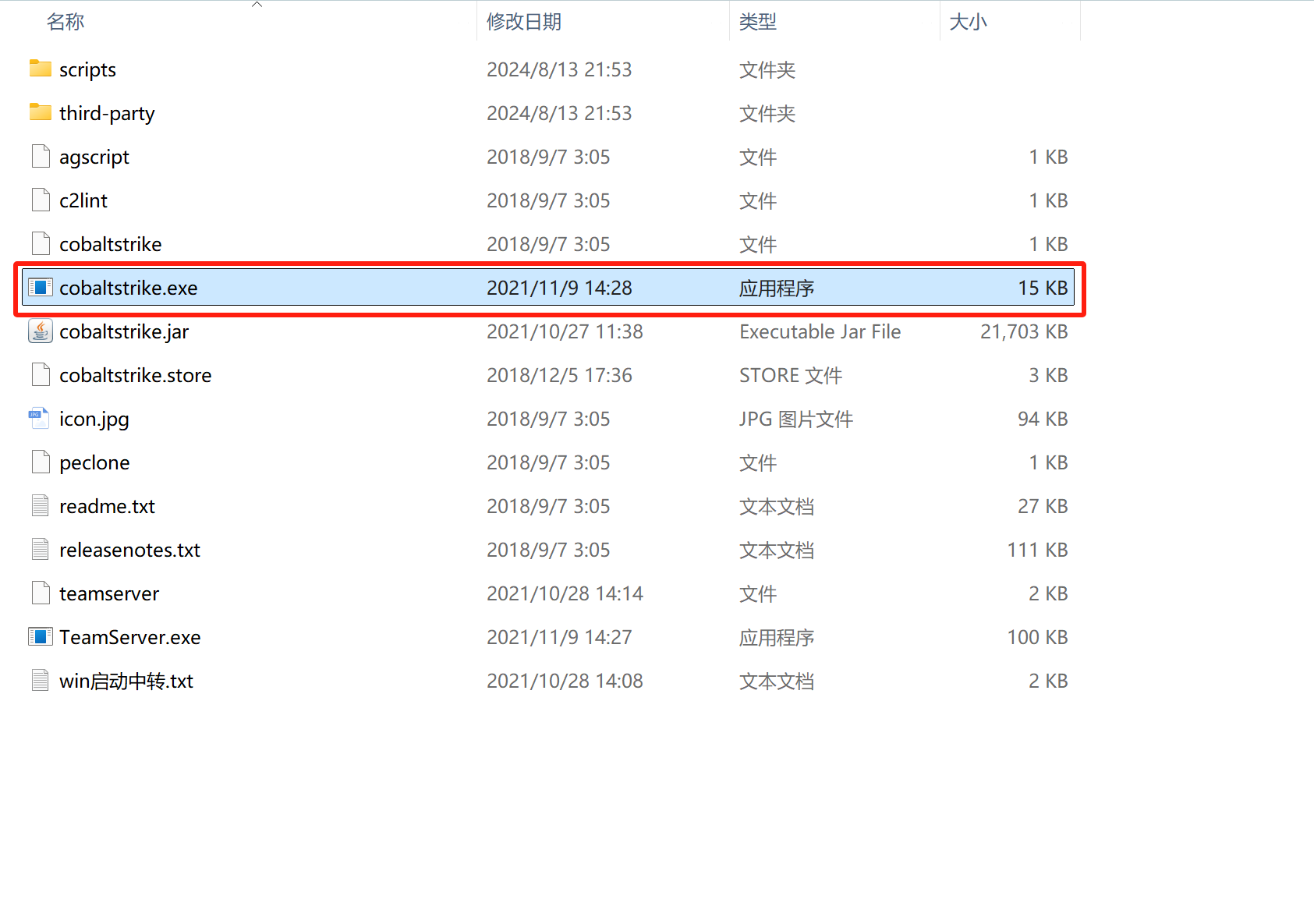Select the cobaltstrike.jar file name
The width and height of the screenshot is (1314, 924).
124,332
